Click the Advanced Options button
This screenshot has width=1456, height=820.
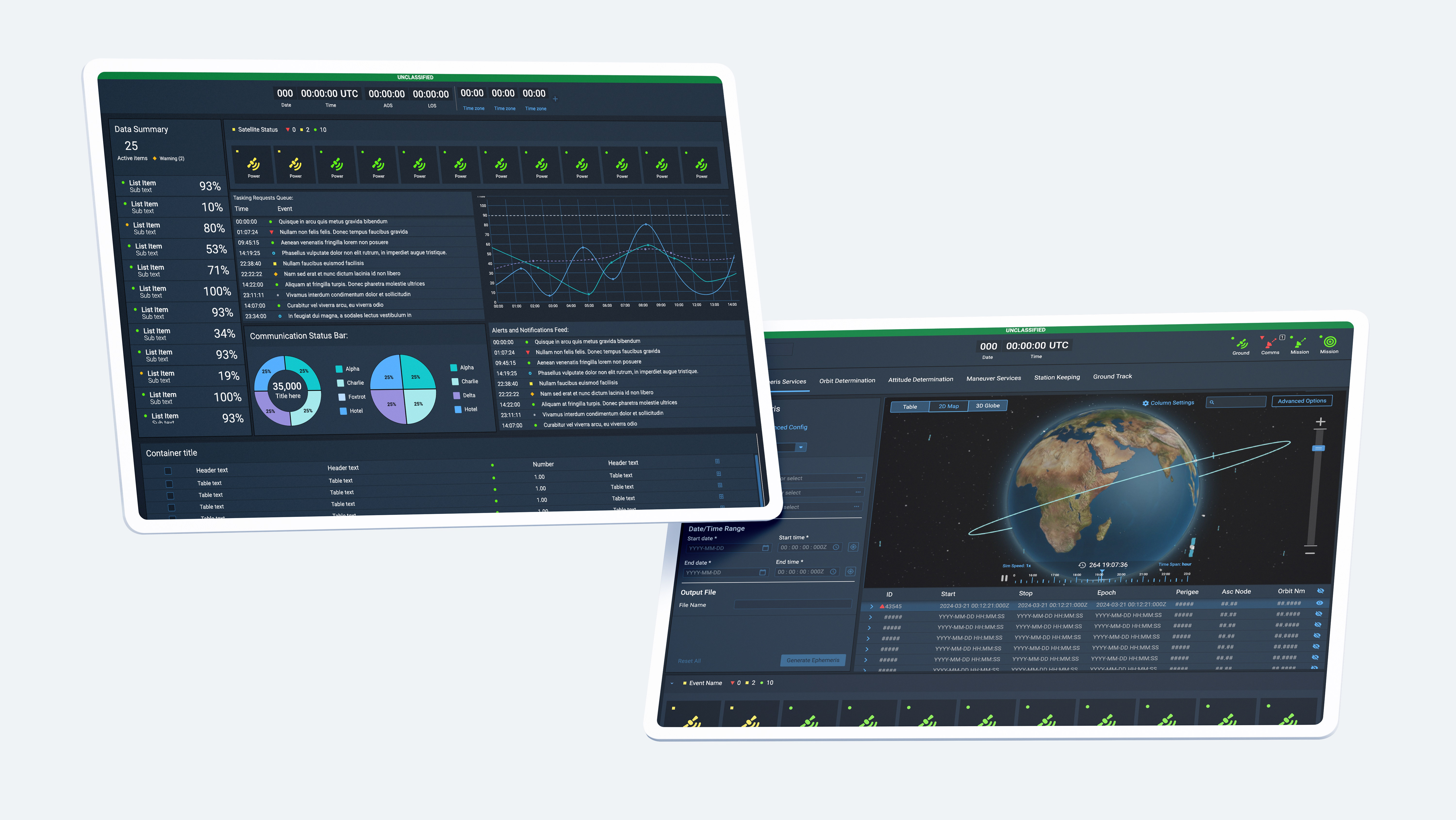(x=1302, y=401)
